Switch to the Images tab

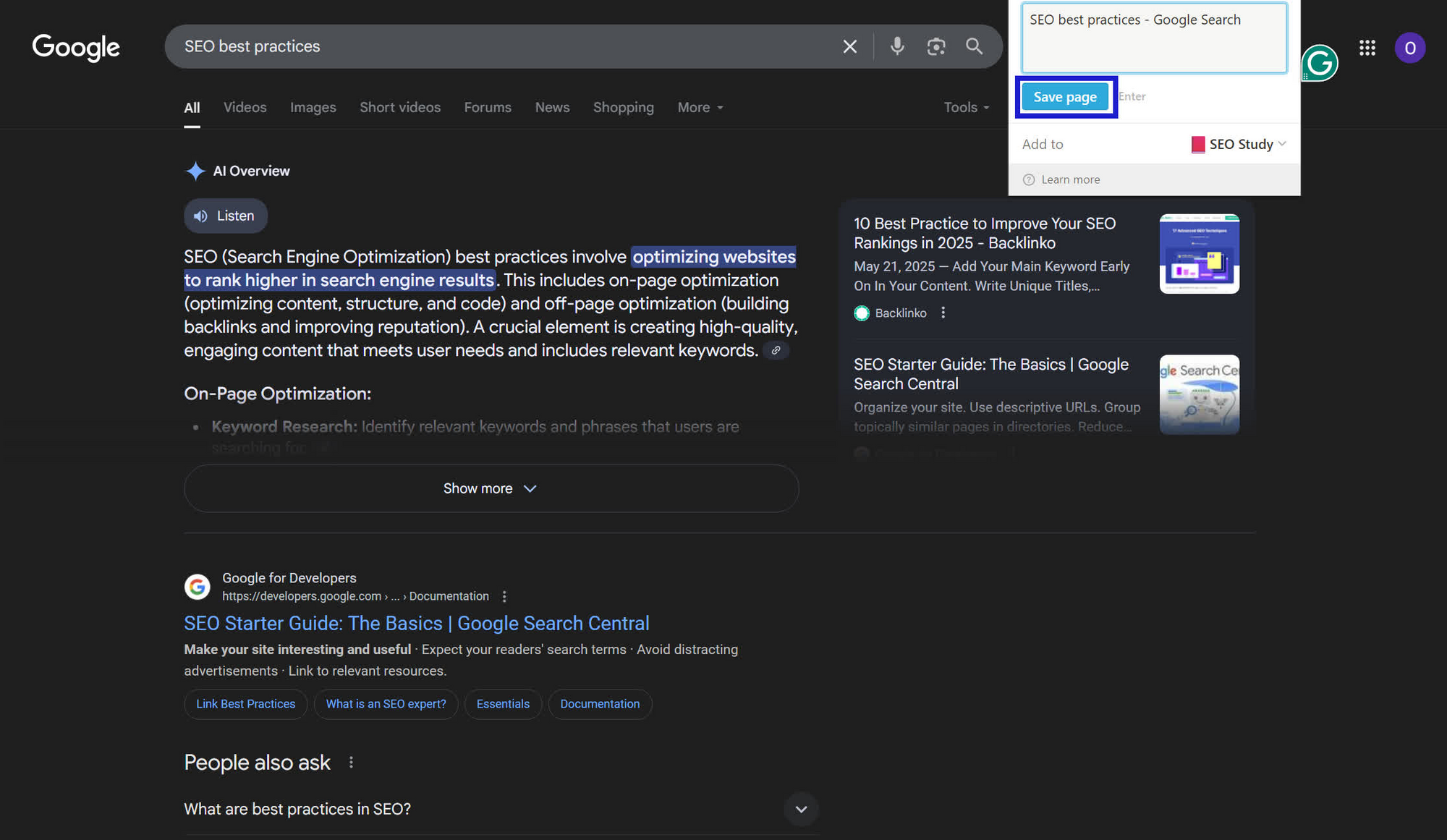(x=313, y=106)
